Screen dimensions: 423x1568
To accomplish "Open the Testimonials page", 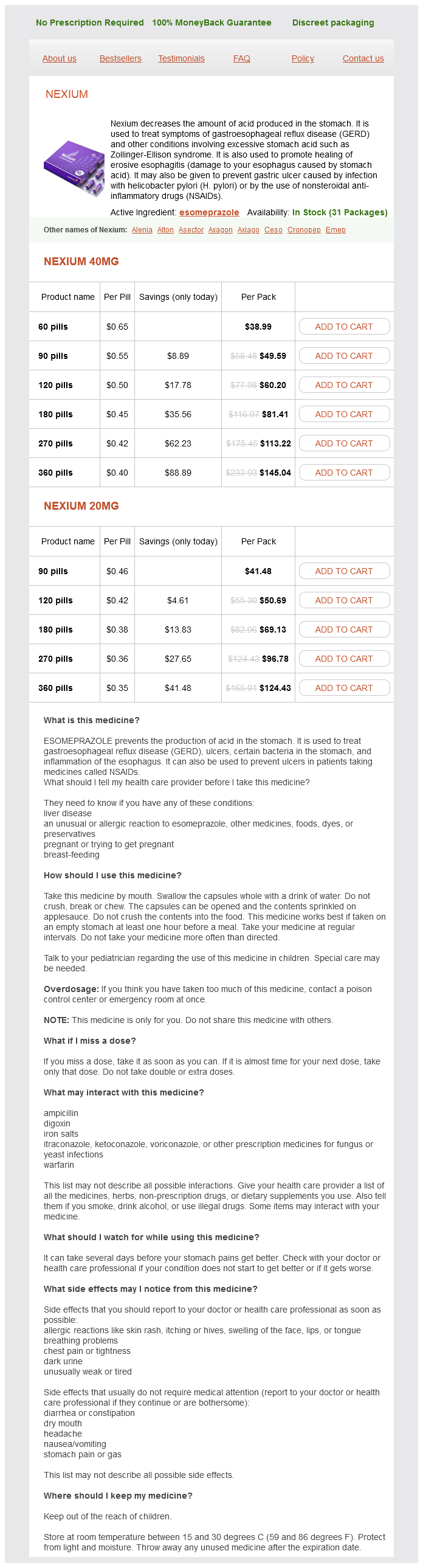I will coord(181,58).
